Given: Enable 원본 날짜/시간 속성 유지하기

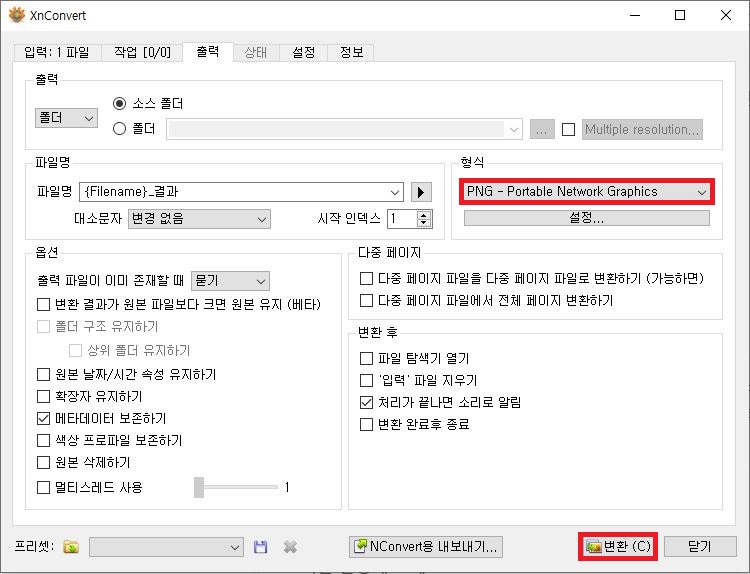Looking at the screenshot, I should [44, 374].
